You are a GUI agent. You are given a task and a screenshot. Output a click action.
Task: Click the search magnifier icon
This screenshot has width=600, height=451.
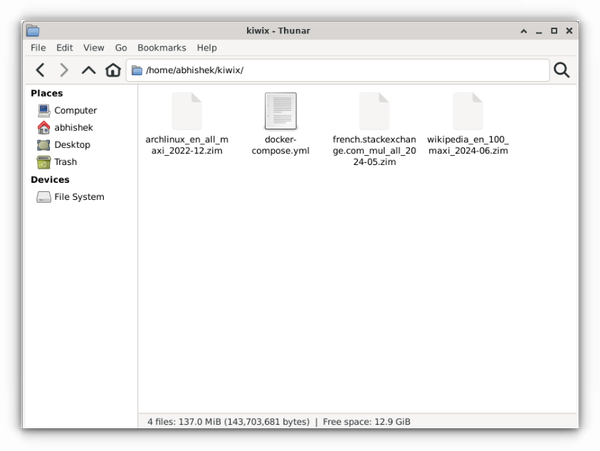[561, 70]
